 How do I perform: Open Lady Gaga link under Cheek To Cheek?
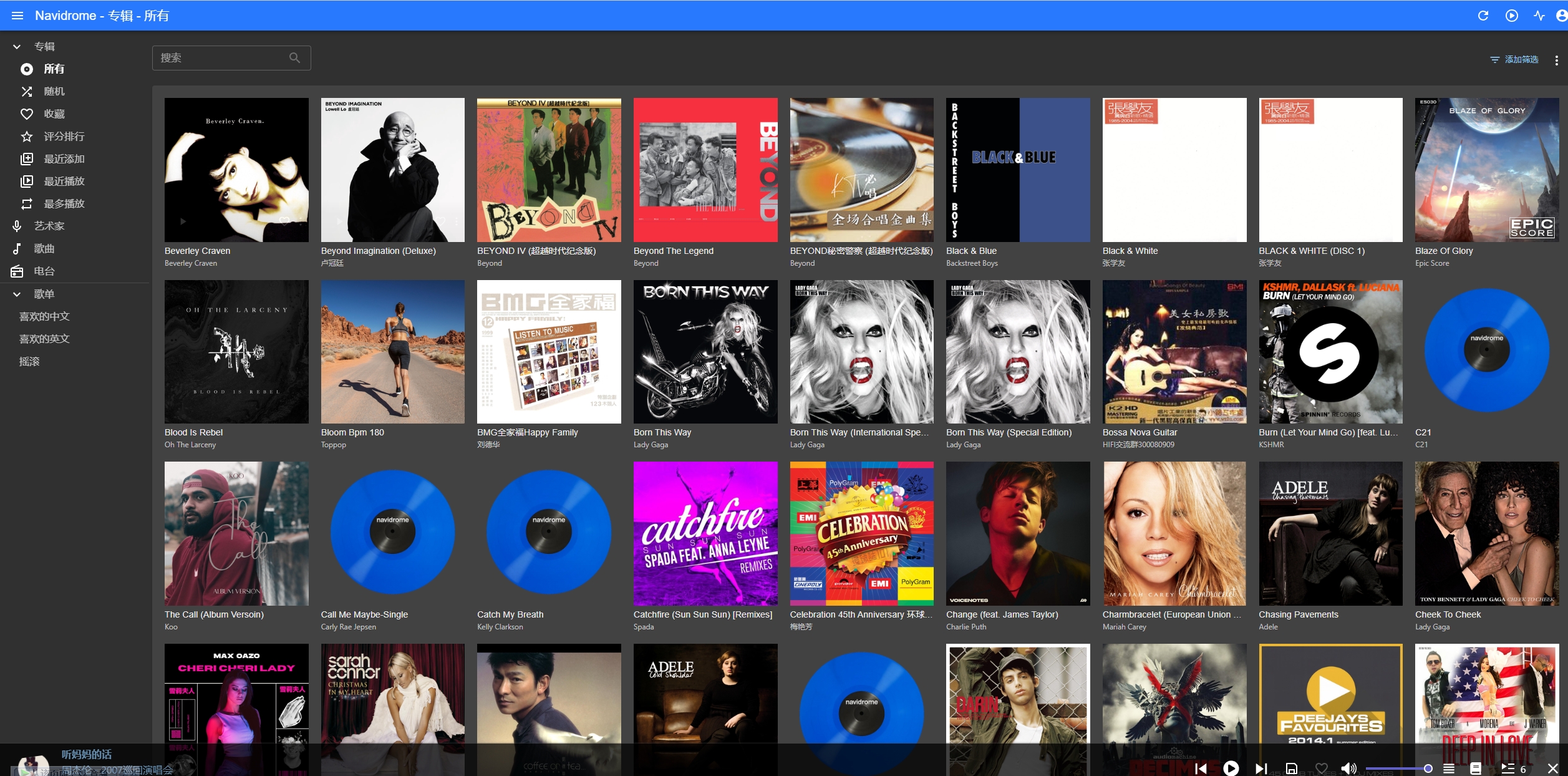[x=1432, y=627]
